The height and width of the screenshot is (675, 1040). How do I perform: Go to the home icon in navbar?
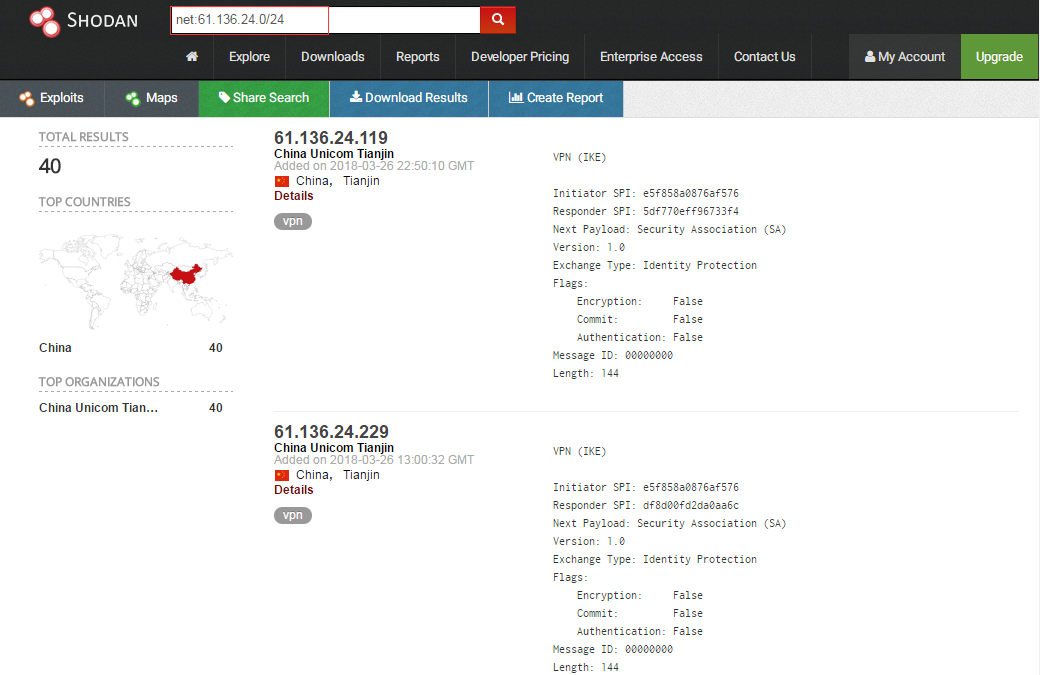pos(192,56)
